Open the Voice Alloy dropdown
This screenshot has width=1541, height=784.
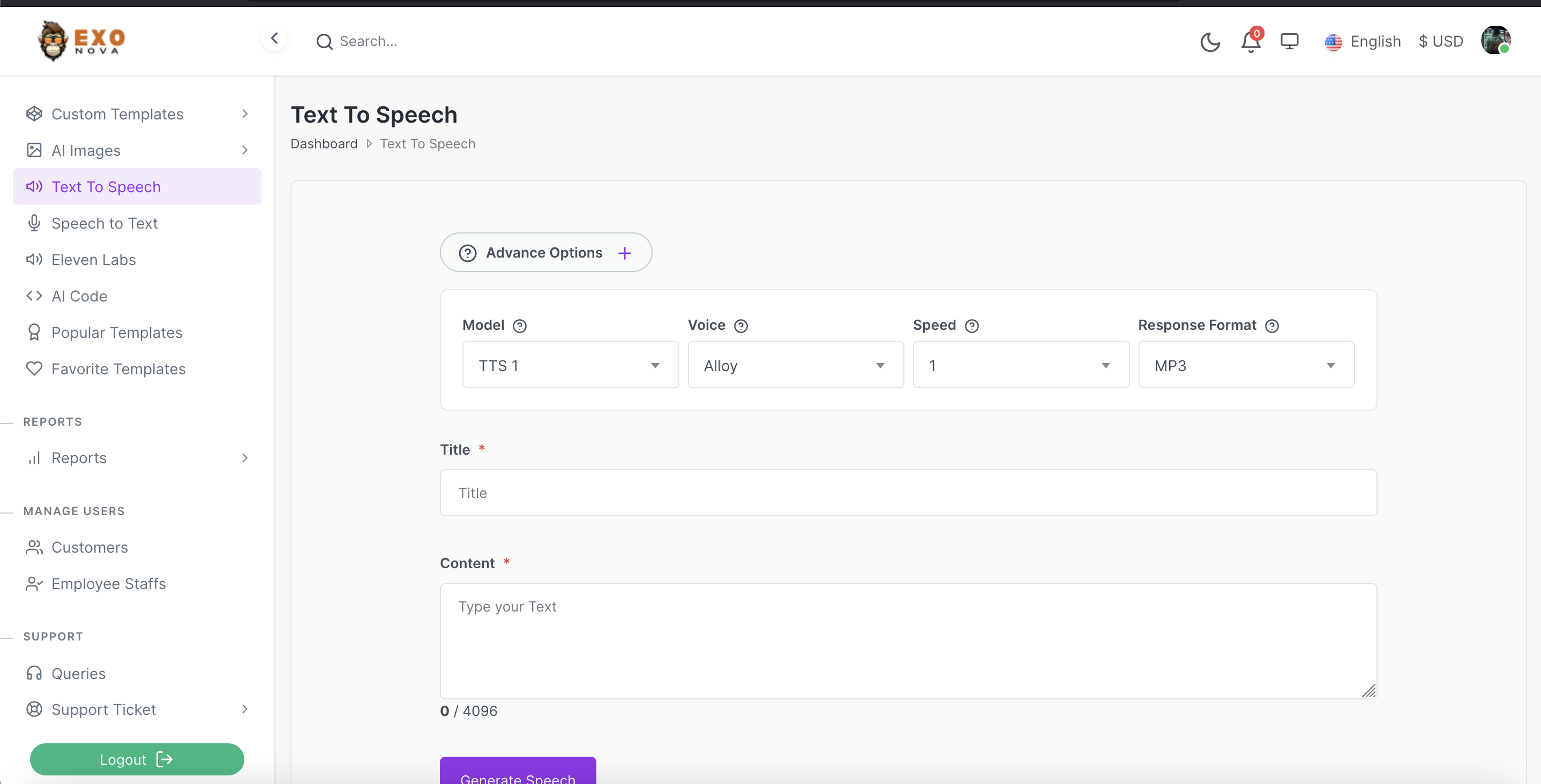pyautogui.click(x=795, y=365)
